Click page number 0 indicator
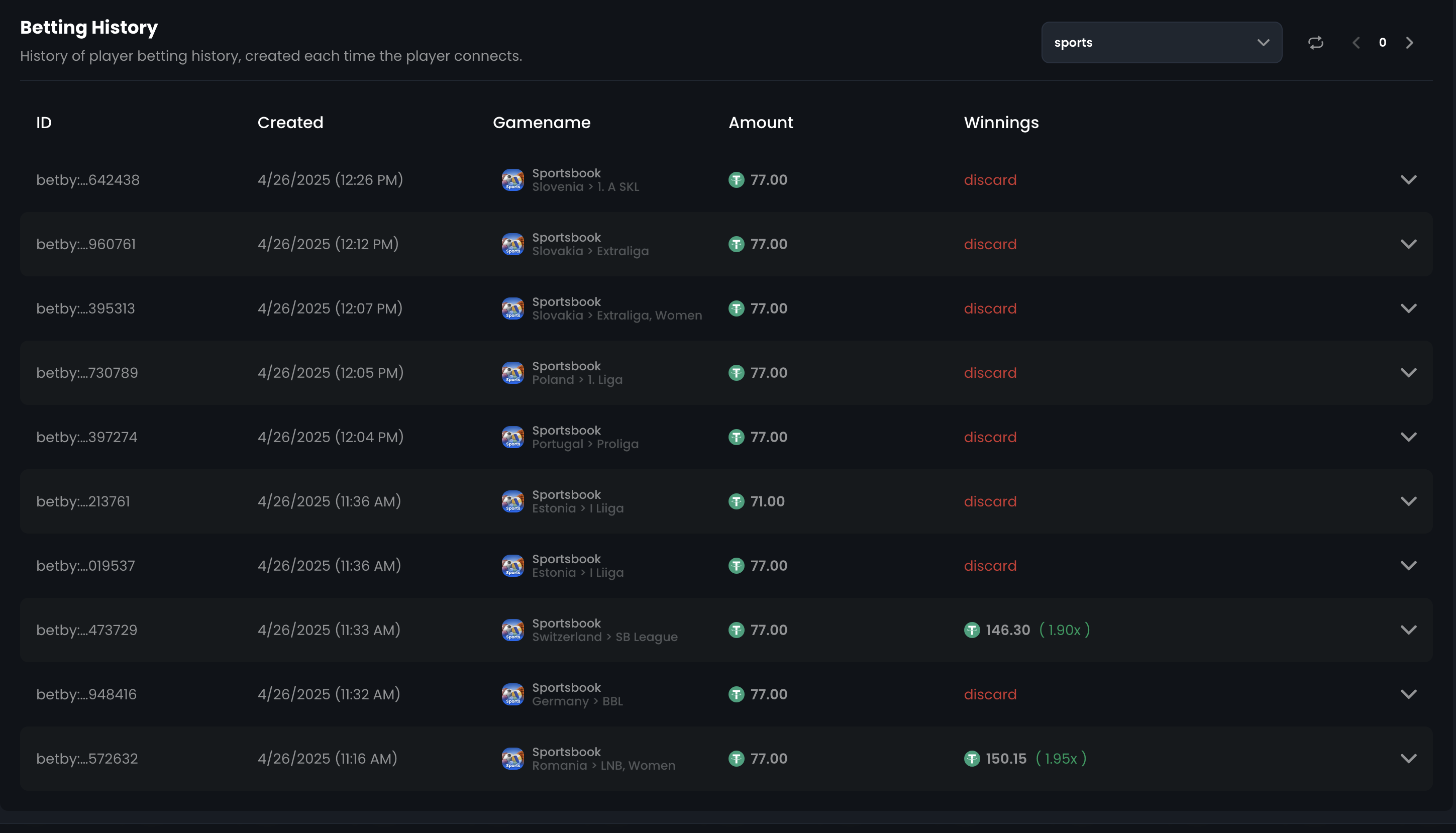Viewport: 1456px width, 833px height. click(1383, 42)
